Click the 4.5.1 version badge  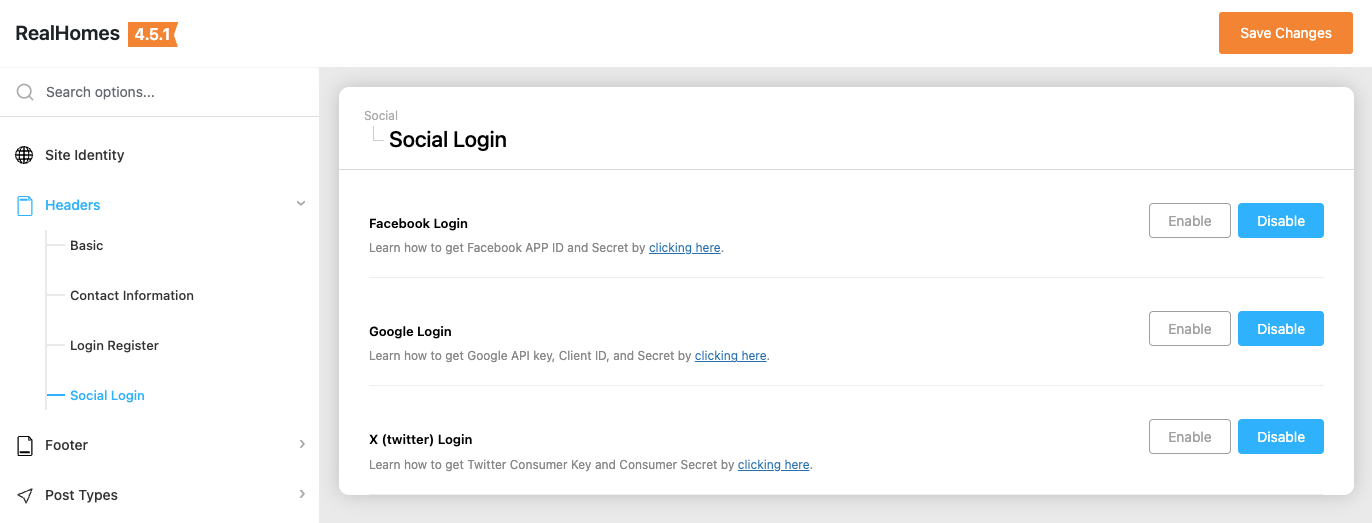(152, 34)
